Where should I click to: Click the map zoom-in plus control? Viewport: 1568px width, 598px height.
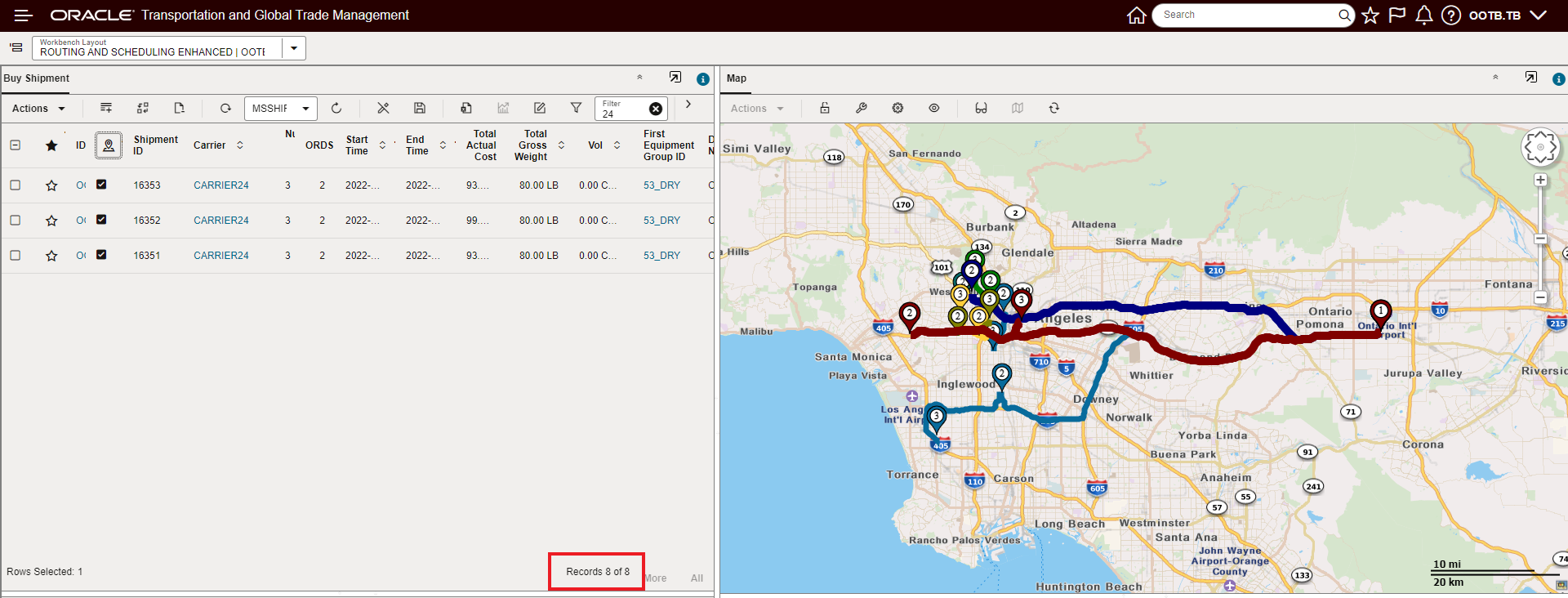pos(1540,181)
